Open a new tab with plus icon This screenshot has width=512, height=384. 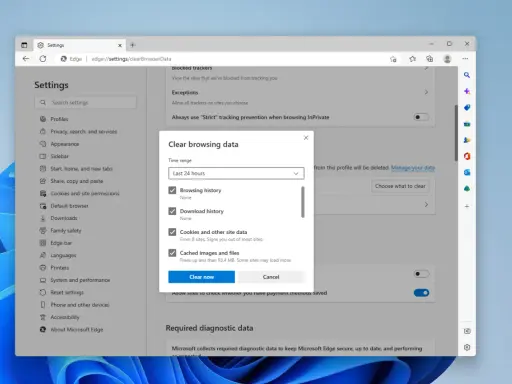[133, 45]
